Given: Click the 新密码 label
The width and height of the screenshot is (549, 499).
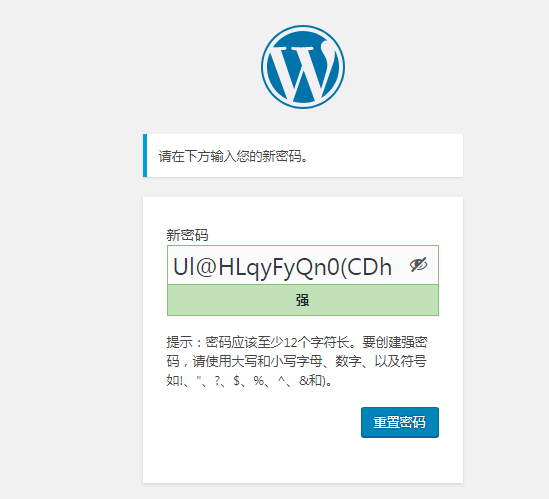Looking at the screenshot, I should (187, 235).
